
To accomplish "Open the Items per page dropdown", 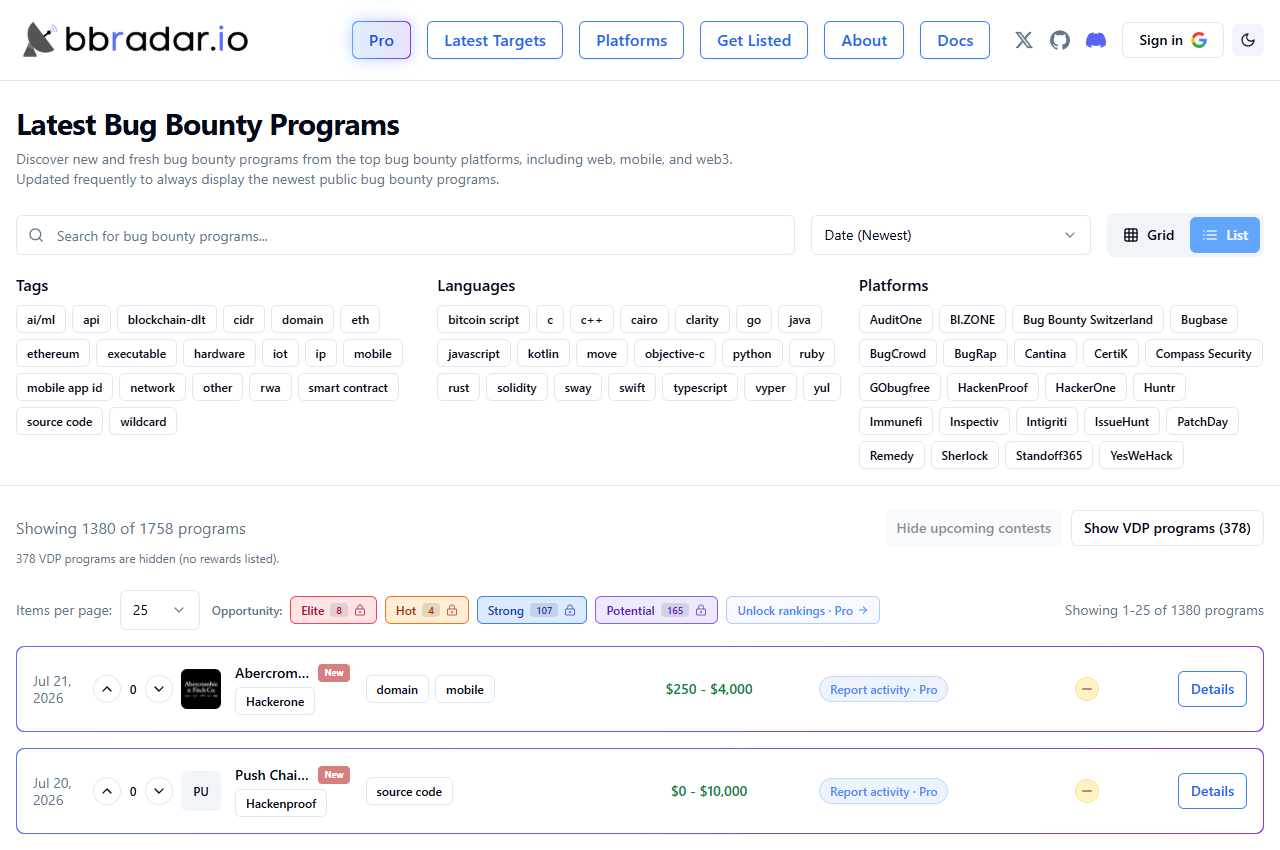I will pos(160,610).
